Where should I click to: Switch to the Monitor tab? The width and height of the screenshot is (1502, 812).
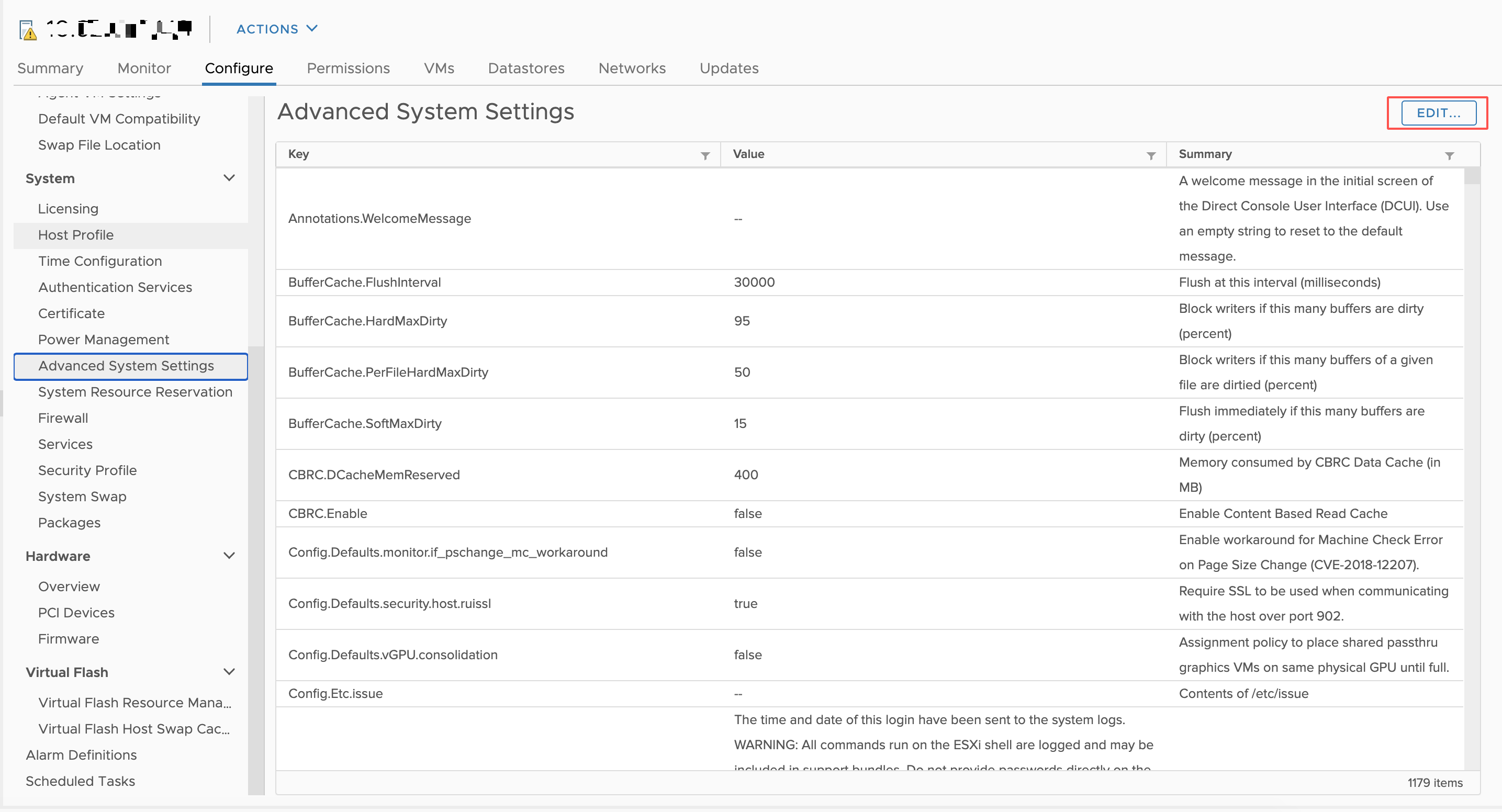pyautogui.click(x=144, y=68)
